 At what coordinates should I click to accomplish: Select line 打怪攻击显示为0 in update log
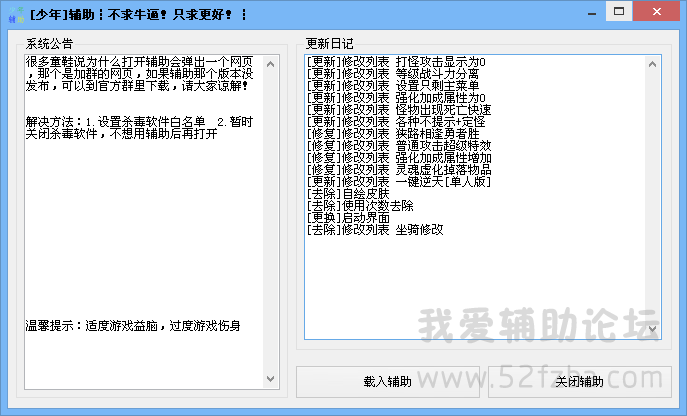point(396,62)
